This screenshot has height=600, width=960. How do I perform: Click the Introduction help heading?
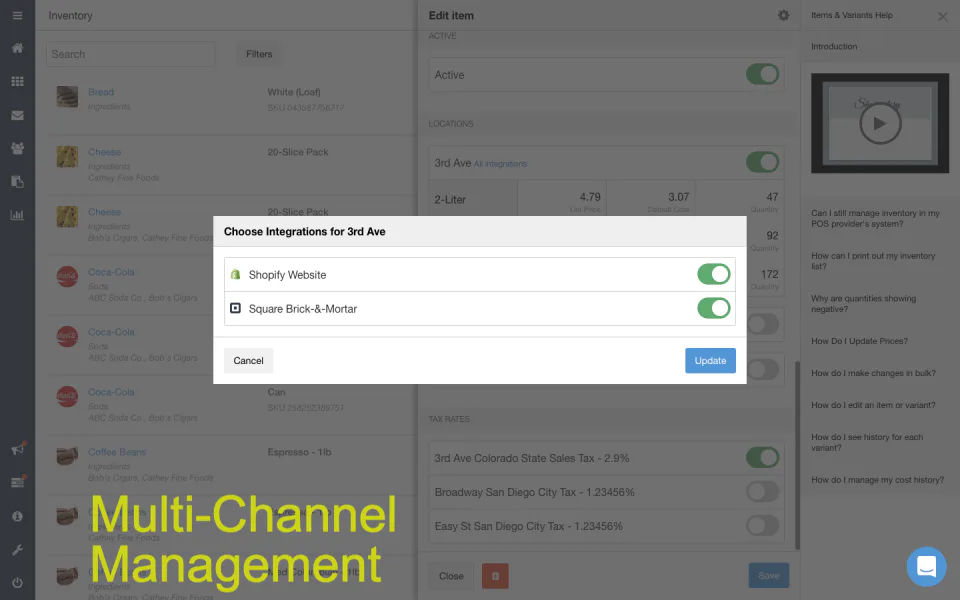point(834,47)
